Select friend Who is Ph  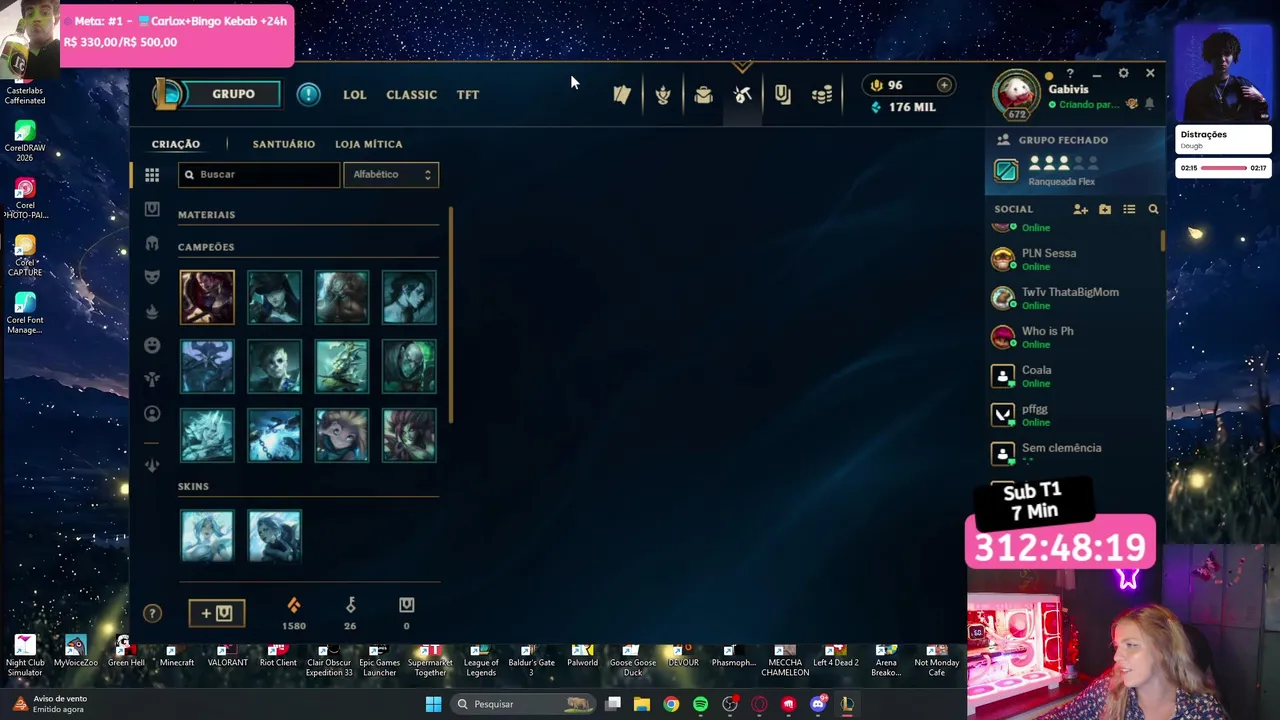click(x=1074, y=337)
